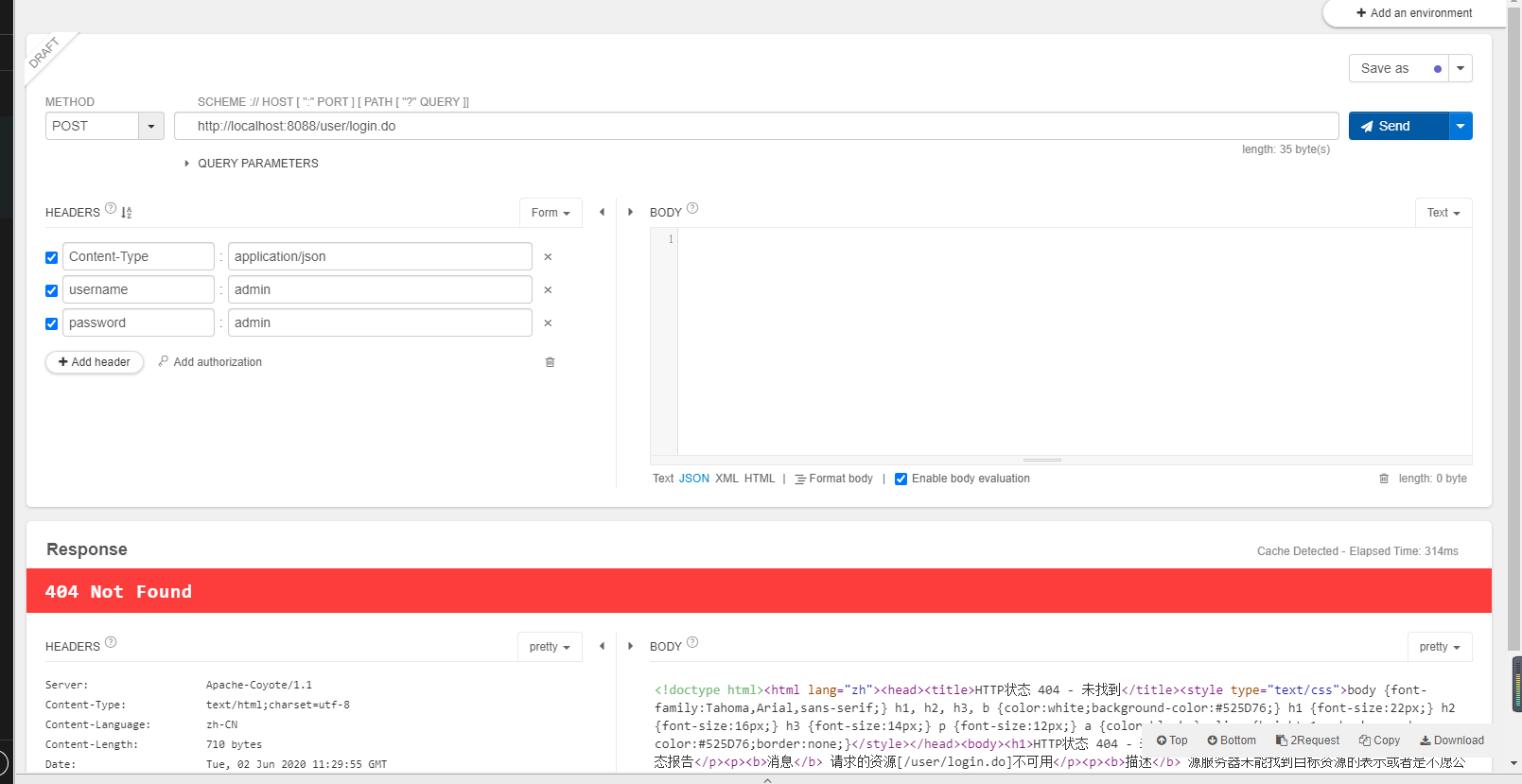
Task: Click the Save as button
Action: coord(1398,68)
